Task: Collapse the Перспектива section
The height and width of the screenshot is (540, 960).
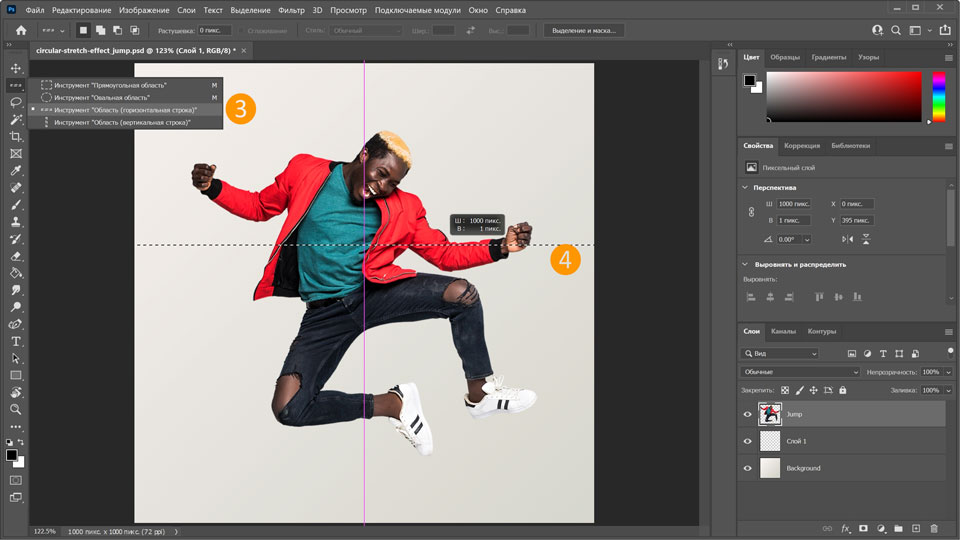Action: pos(746,187)
